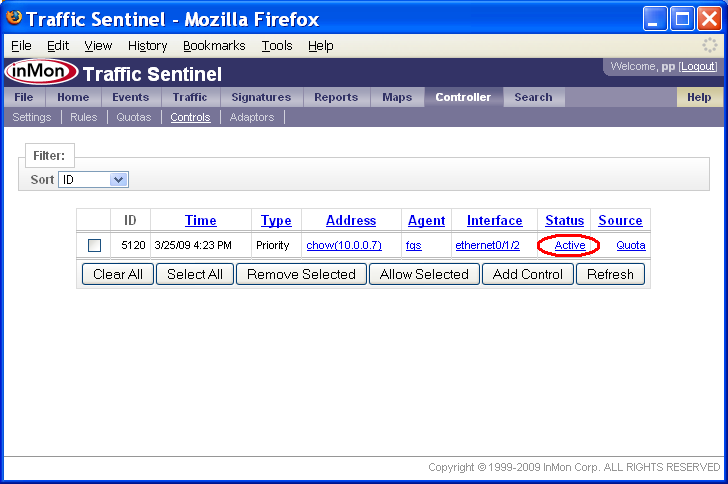The height and width of the screenshot is (484, 728).
Task: Click the time cell 3/25/09 4:23 PM
Action: 193,245
